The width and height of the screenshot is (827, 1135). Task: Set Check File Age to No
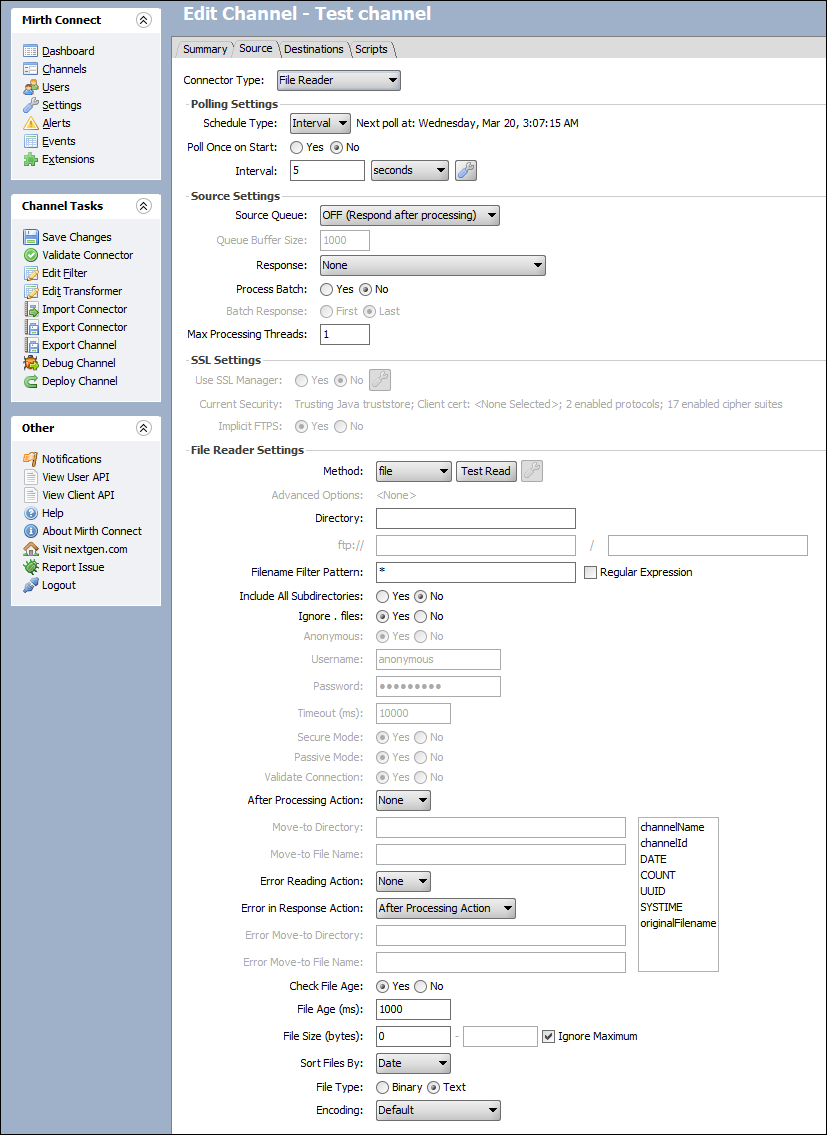point(421,987)
